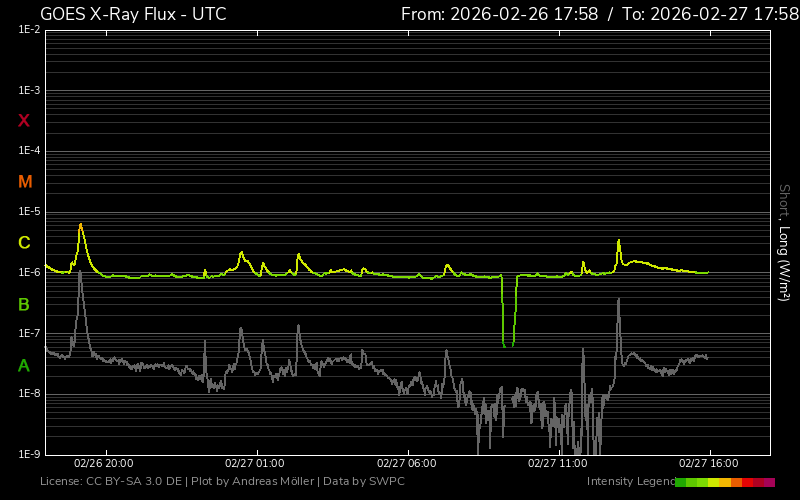Click the 1E-9 y-axis label

(x=29, y=454)
